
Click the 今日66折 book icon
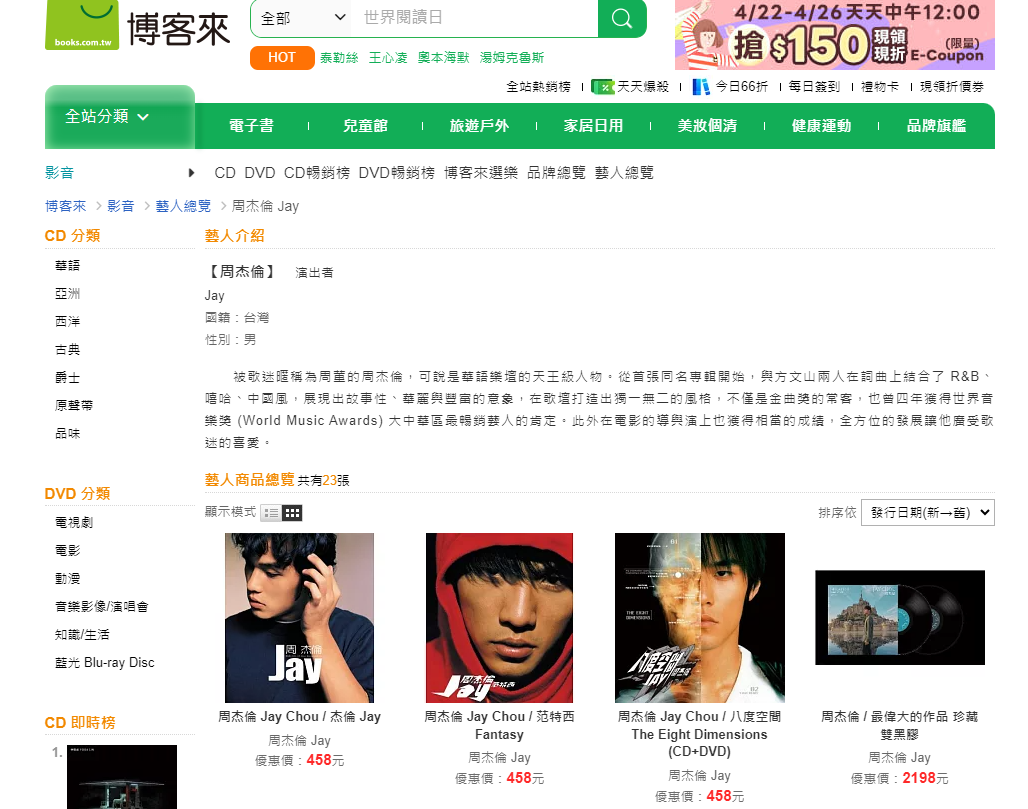tap(701, 87)
